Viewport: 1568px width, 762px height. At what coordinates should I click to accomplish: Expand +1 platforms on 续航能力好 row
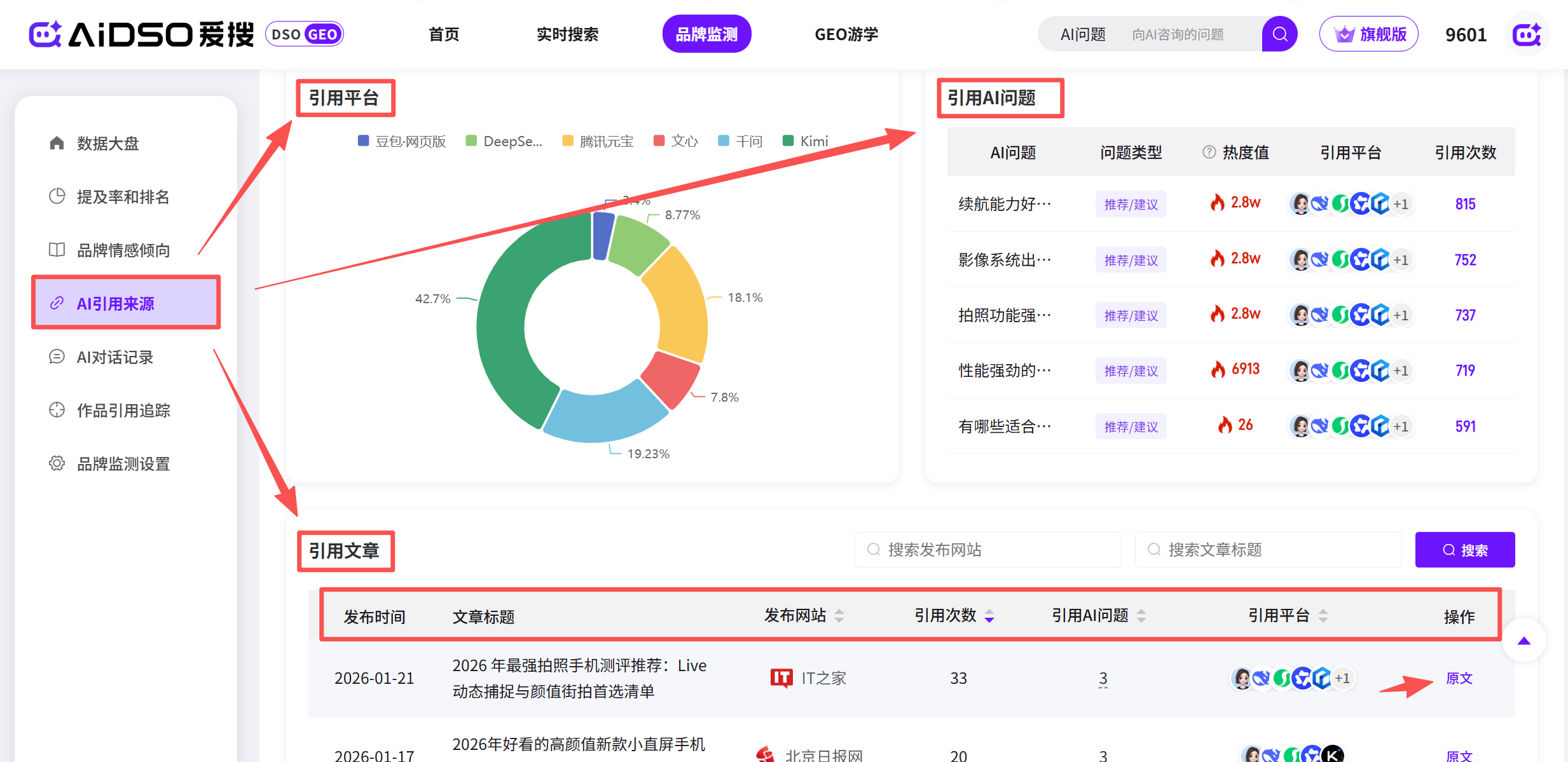click(1401, 204)
